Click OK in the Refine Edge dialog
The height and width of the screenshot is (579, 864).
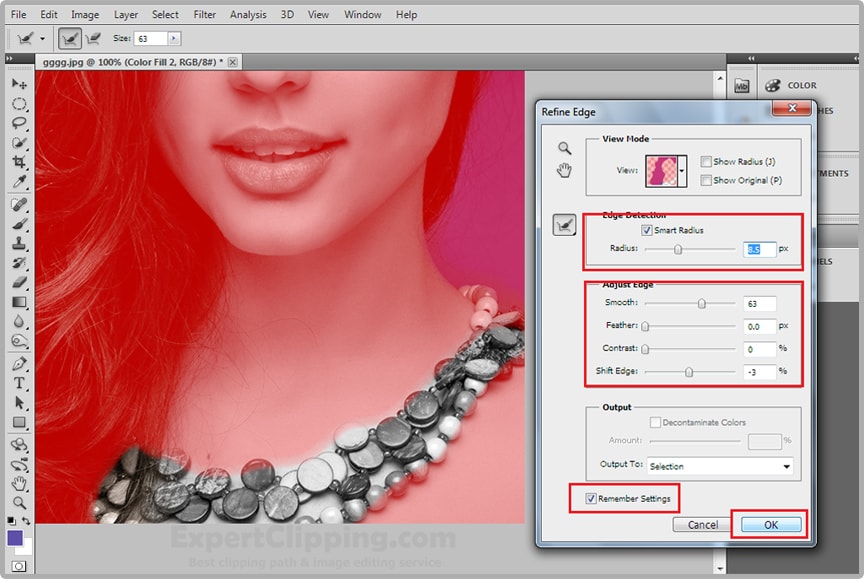pyautogui.click(x=769, y=524)
